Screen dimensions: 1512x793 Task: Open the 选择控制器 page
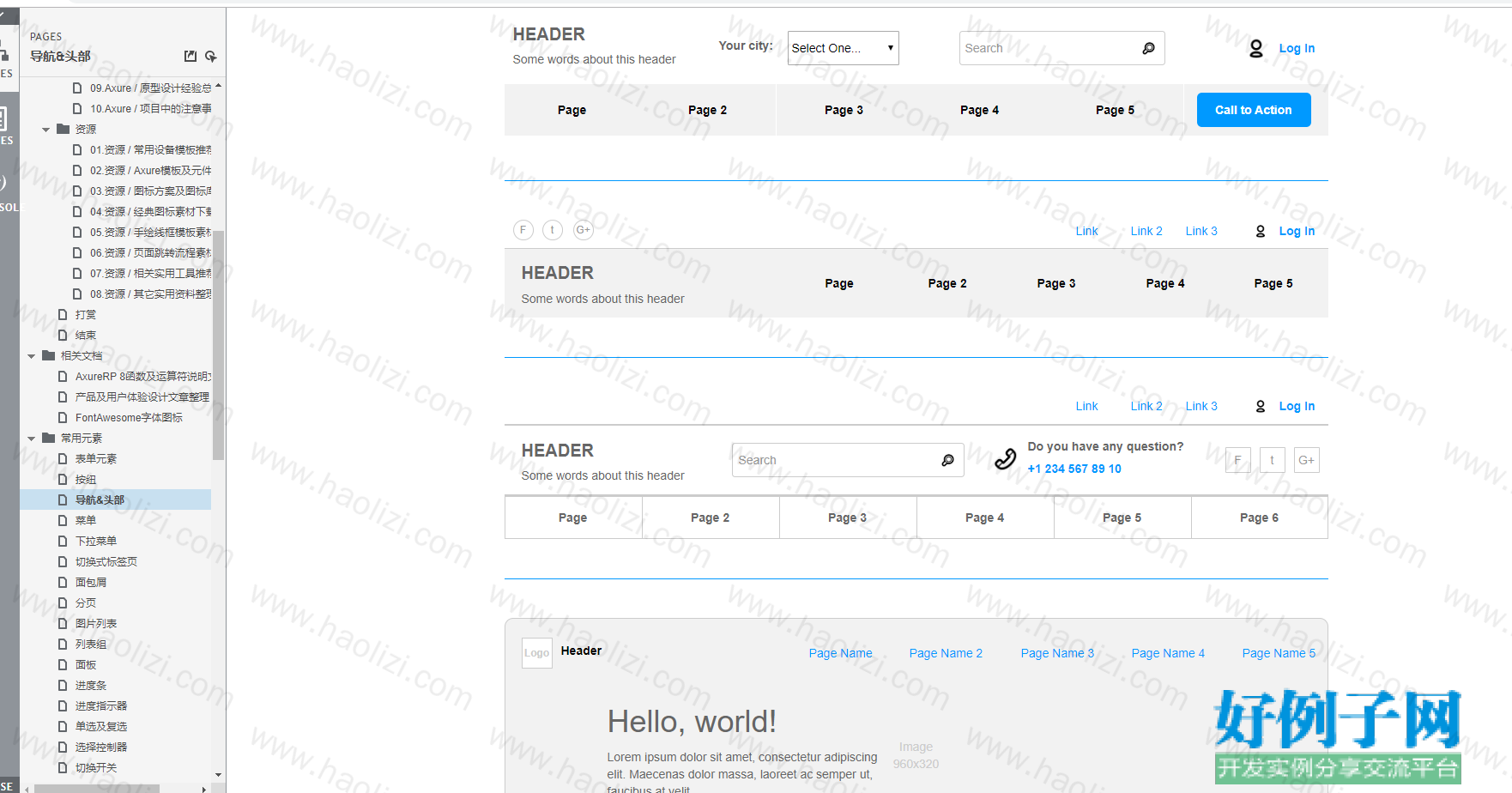(101, 747)
